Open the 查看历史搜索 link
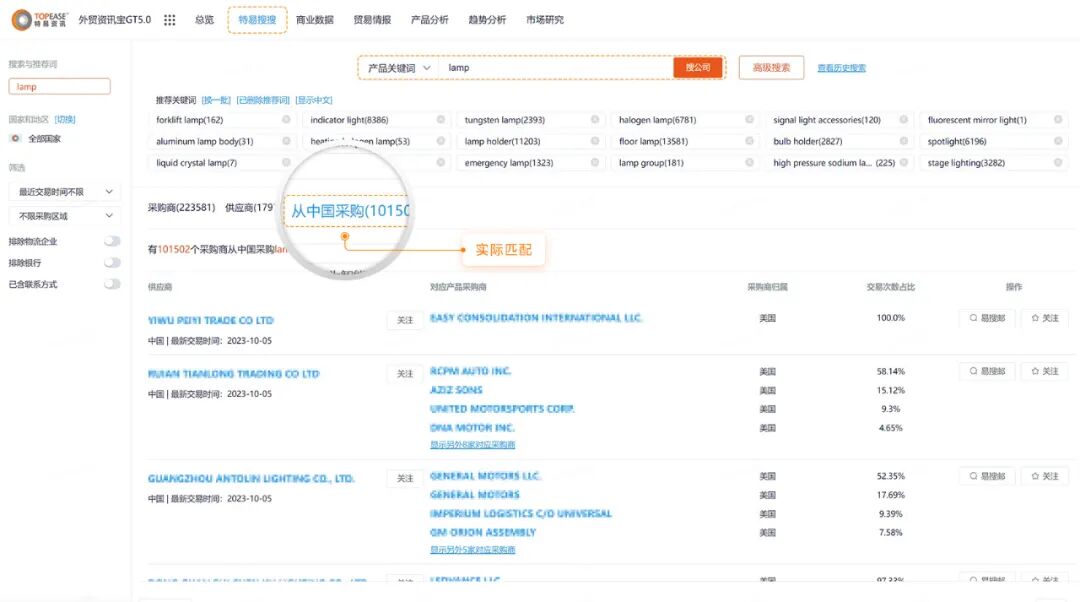The image size is (1080, 602). pyautogui.click(x=842, y=68)
